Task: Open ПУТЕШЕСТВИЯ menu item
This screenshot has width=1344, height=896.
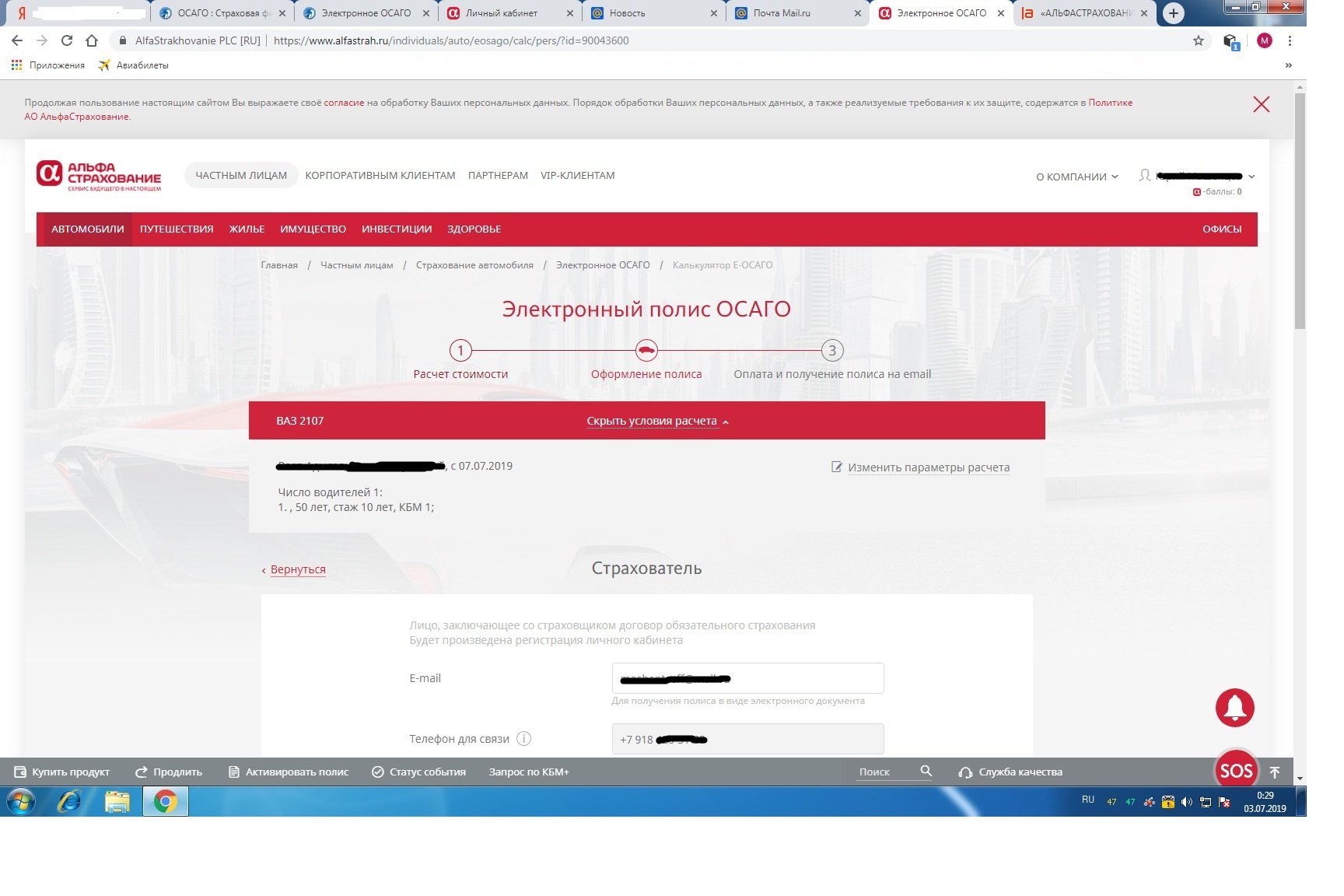Action: 177,229
